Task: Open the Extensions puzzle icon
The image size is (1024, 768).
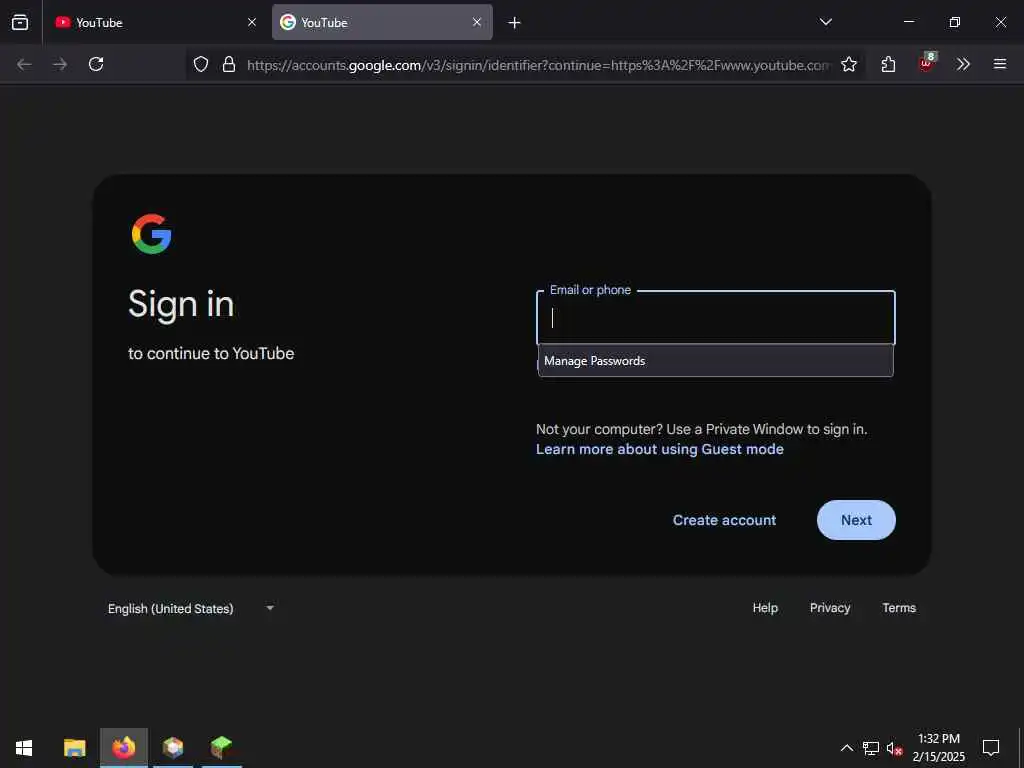Action: tap(888, 64)
